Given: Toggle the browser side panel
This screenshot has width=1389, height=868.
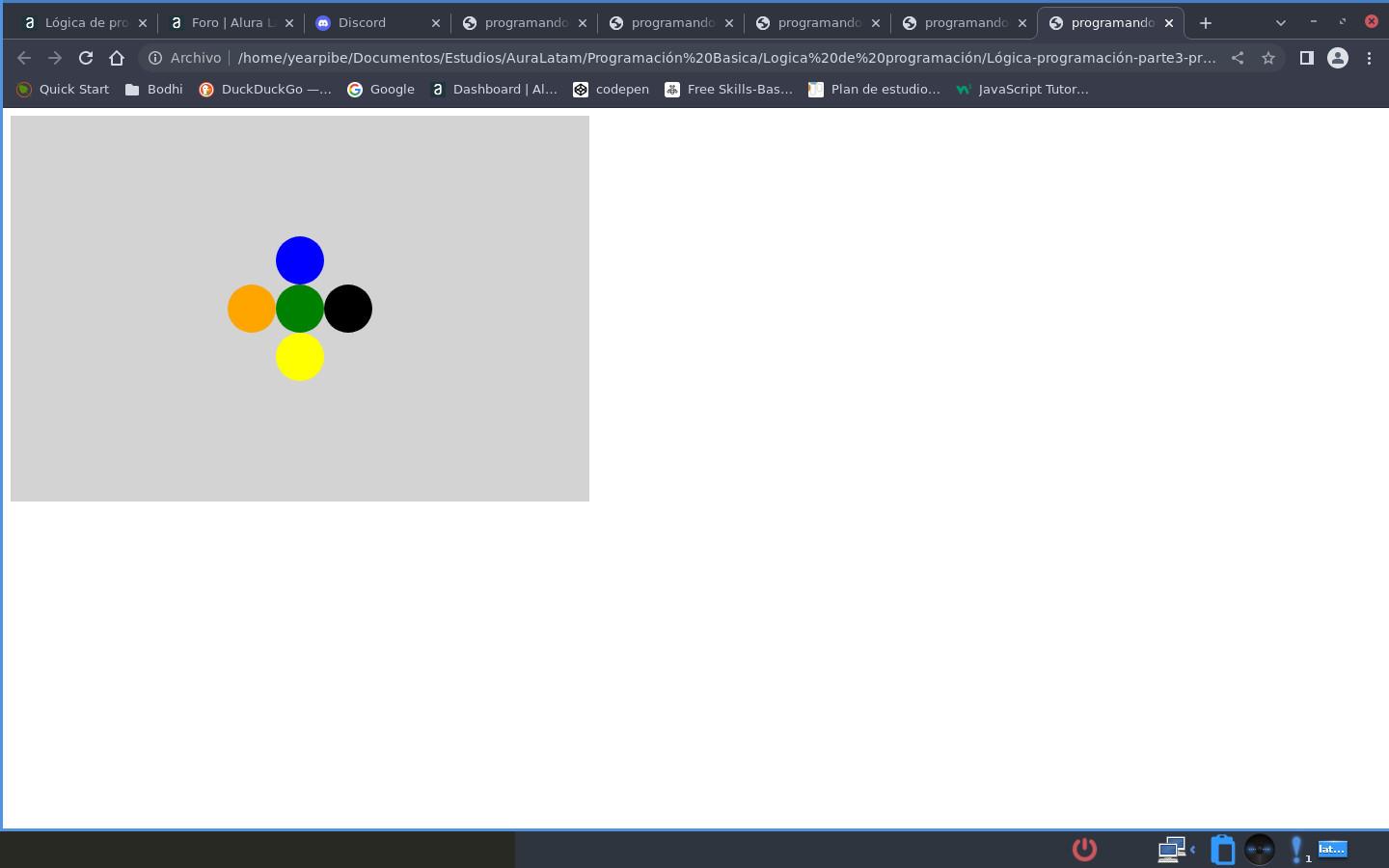Looking at the screenshot, I should point(1307,58).
